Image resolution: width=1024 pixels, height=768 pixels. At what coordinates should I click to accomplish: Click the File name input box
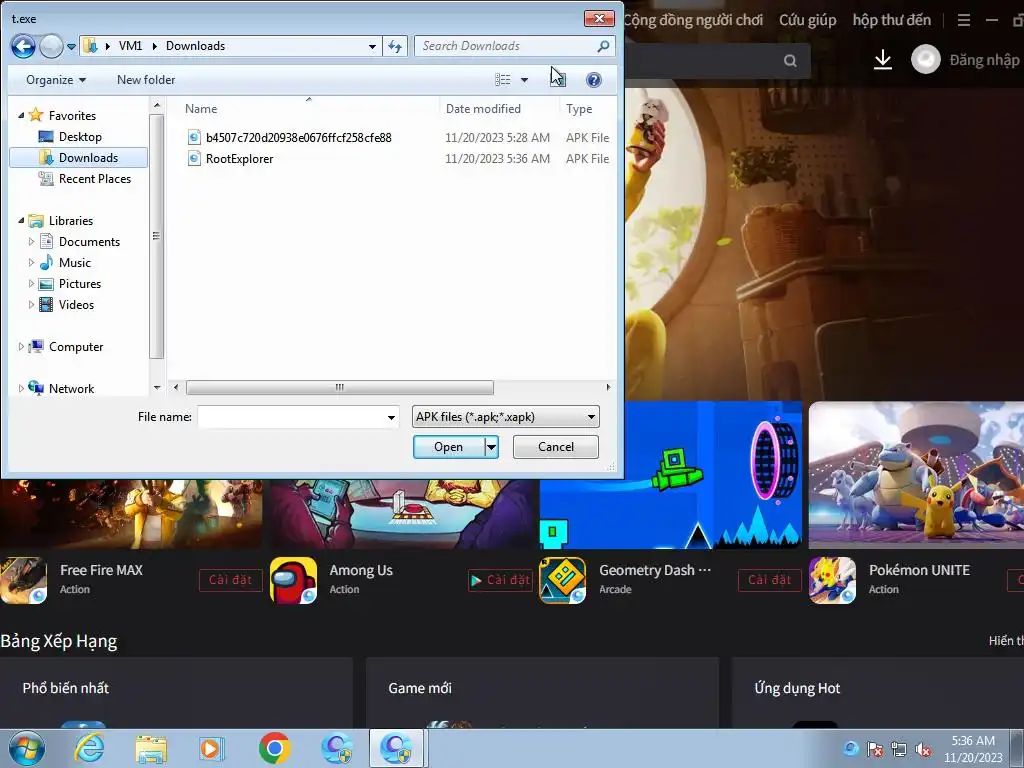click(291, 417)
